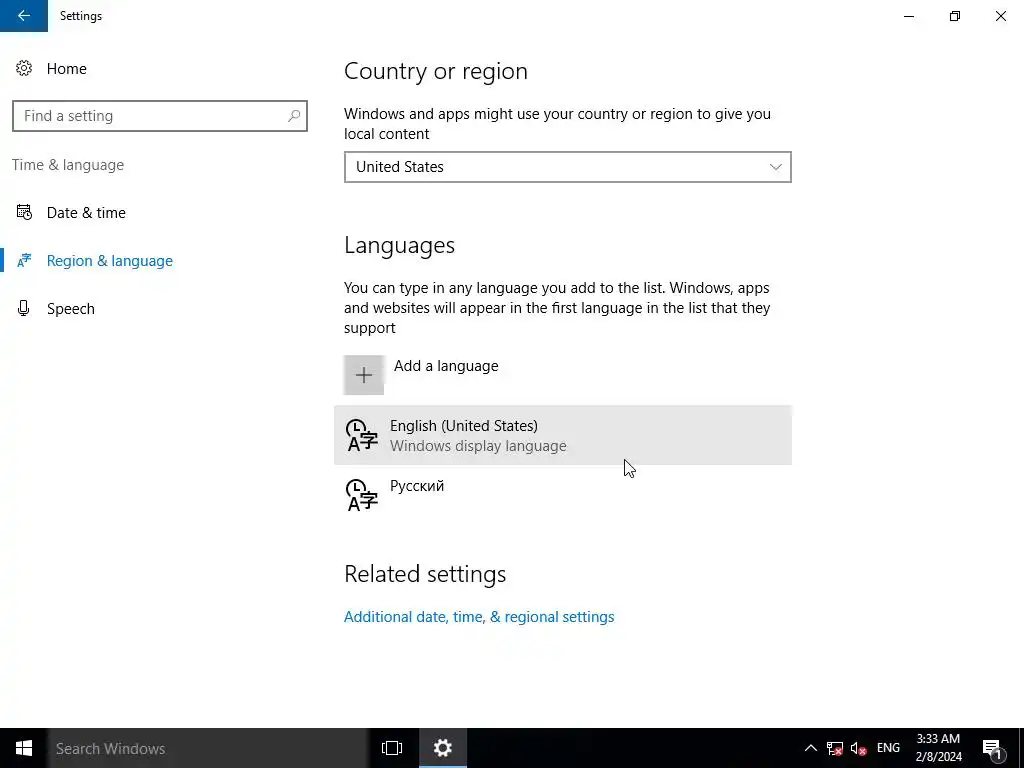Click the Find a setting search box
This screenshot has width=1024, height=768.
(159, 116)
